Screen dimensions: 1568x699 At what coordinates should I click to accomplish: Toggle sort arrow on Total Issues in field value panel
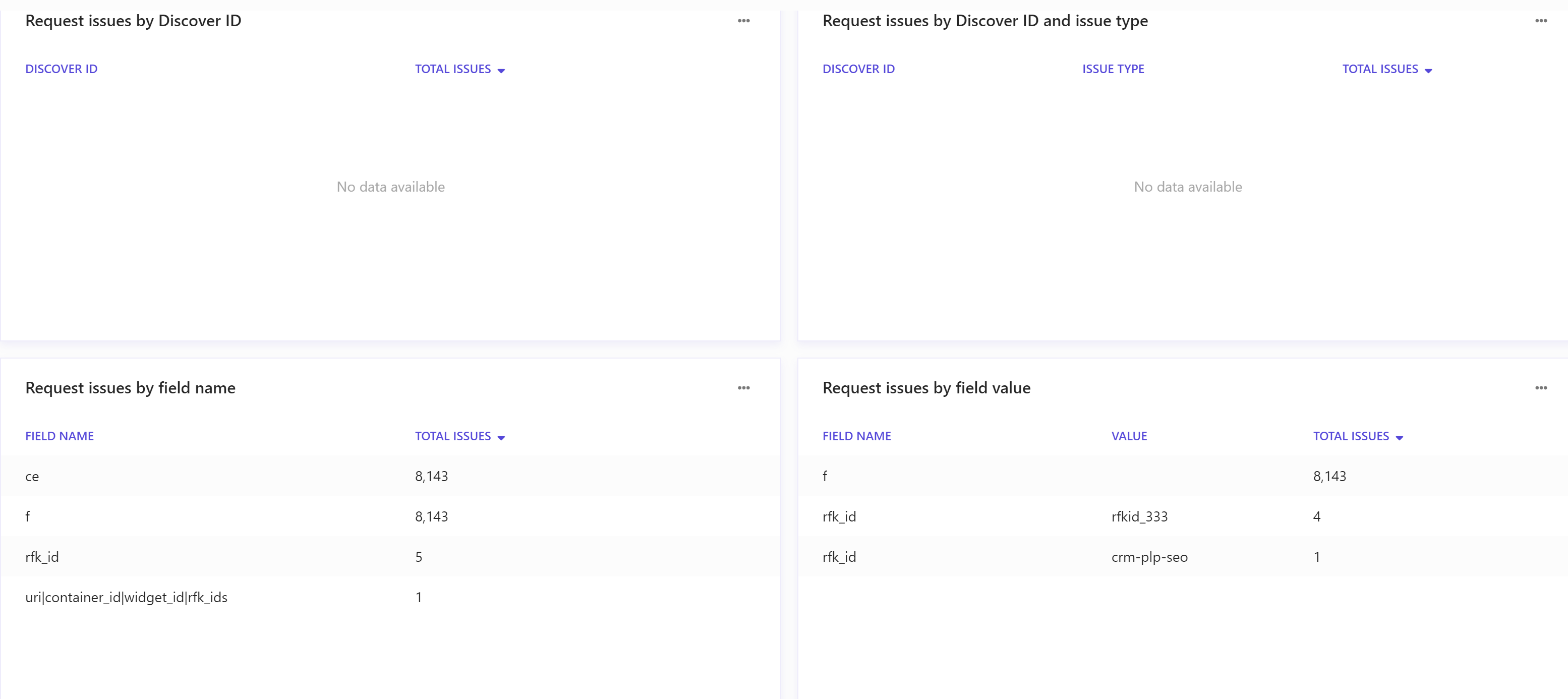click(1399, 438)
